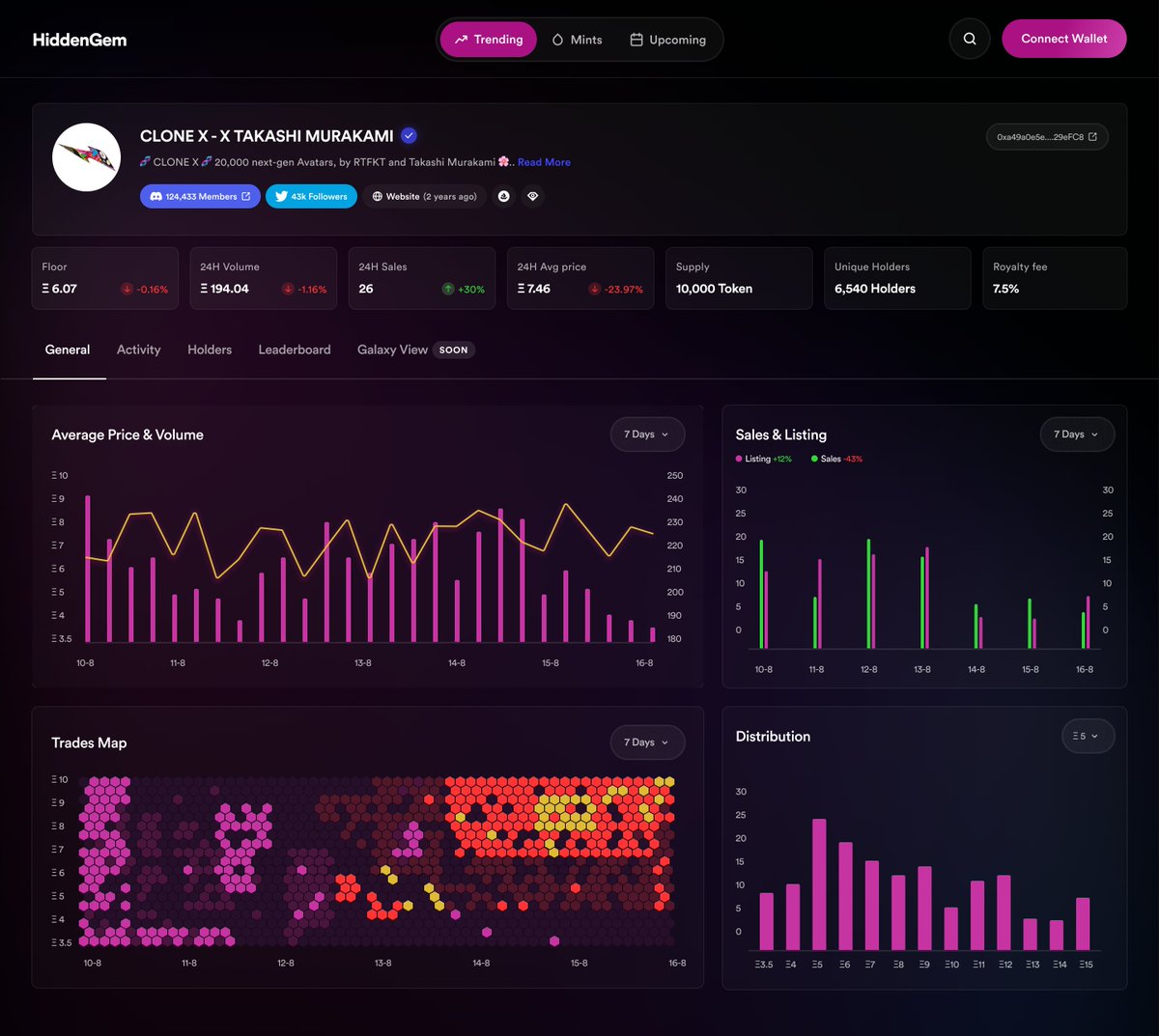Click the CLONE X collection avatar
The image size is (1159, 1036).
click(87, 156)
